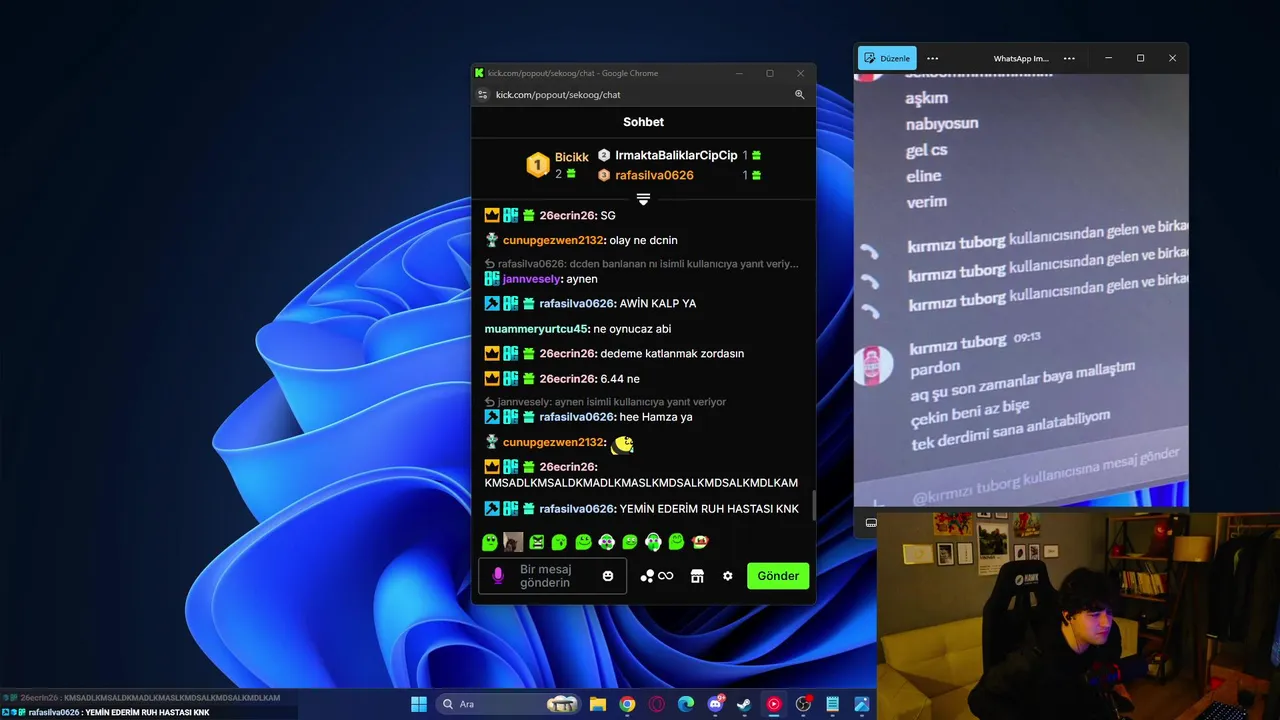Click the 'WhatsApp Im...' title in Photos
The width and height of the screenshot is (1280, 720).
pyautogui.click(x=1021, y=58)
